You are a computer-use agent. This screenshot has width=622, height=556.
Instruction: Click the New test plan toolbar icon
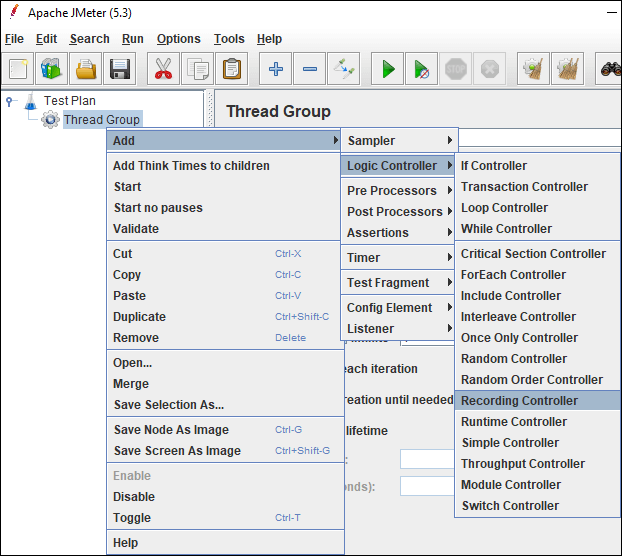tap(18, 69)
